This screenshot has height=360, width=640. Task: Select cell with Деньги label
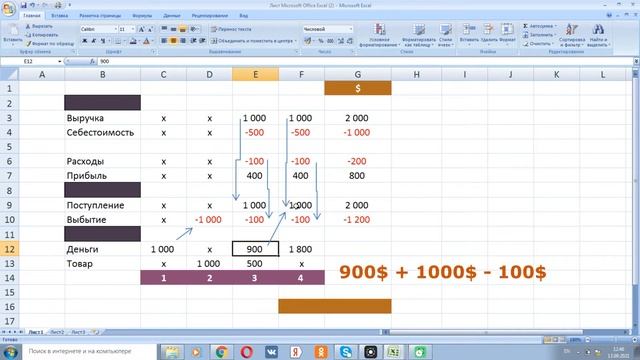click(x=102, y=249)
